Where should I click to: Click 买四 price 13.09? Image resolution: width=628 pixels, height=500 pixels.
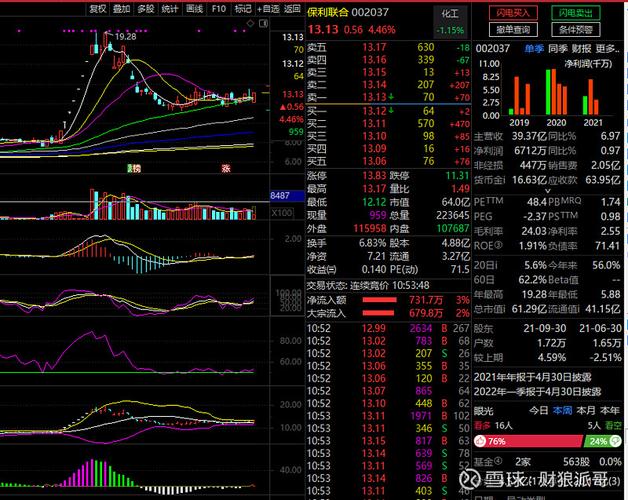click(x=374, y=149)
